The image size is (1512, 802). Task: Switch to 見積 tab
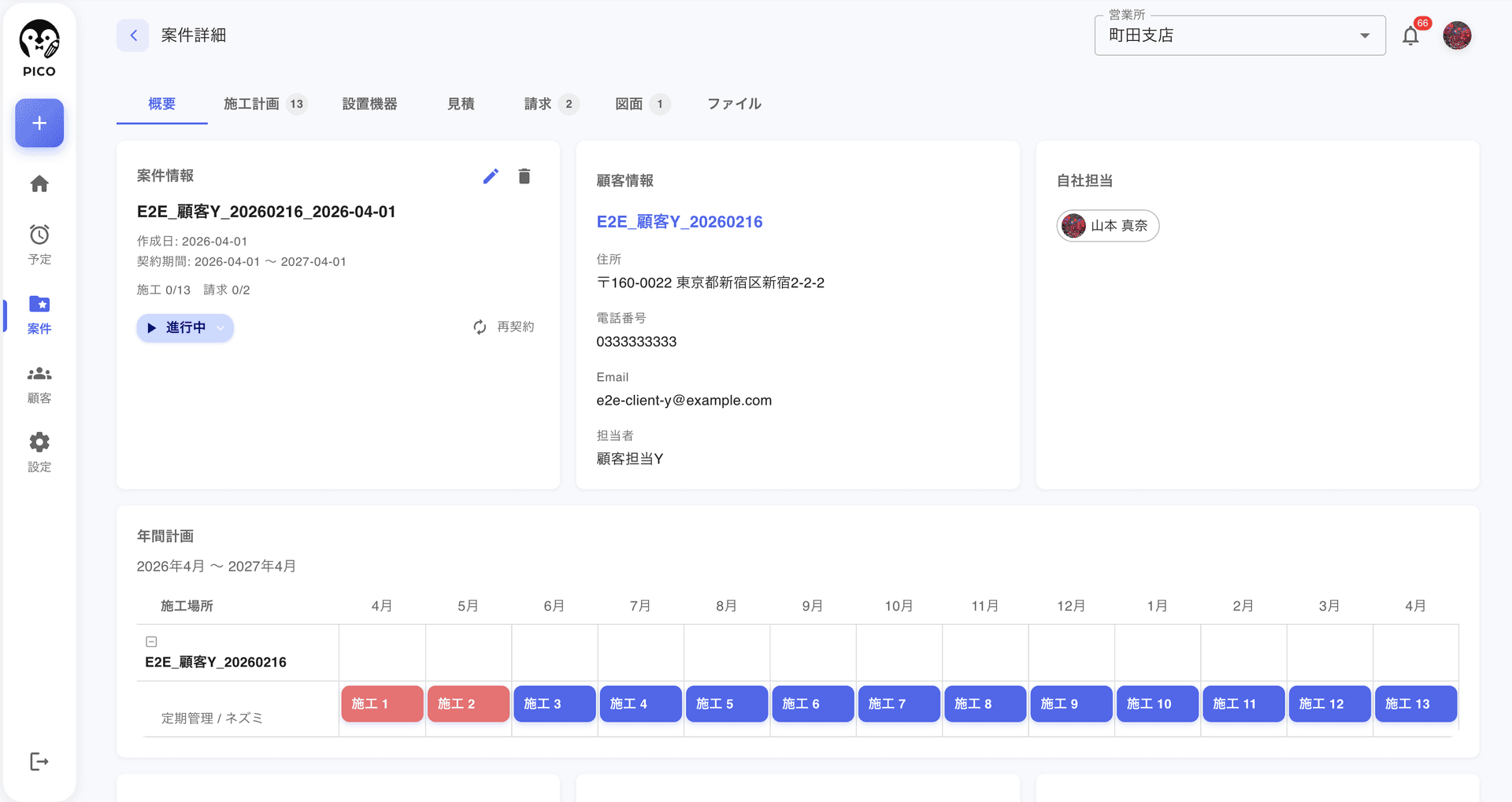(x=461, y=104)
